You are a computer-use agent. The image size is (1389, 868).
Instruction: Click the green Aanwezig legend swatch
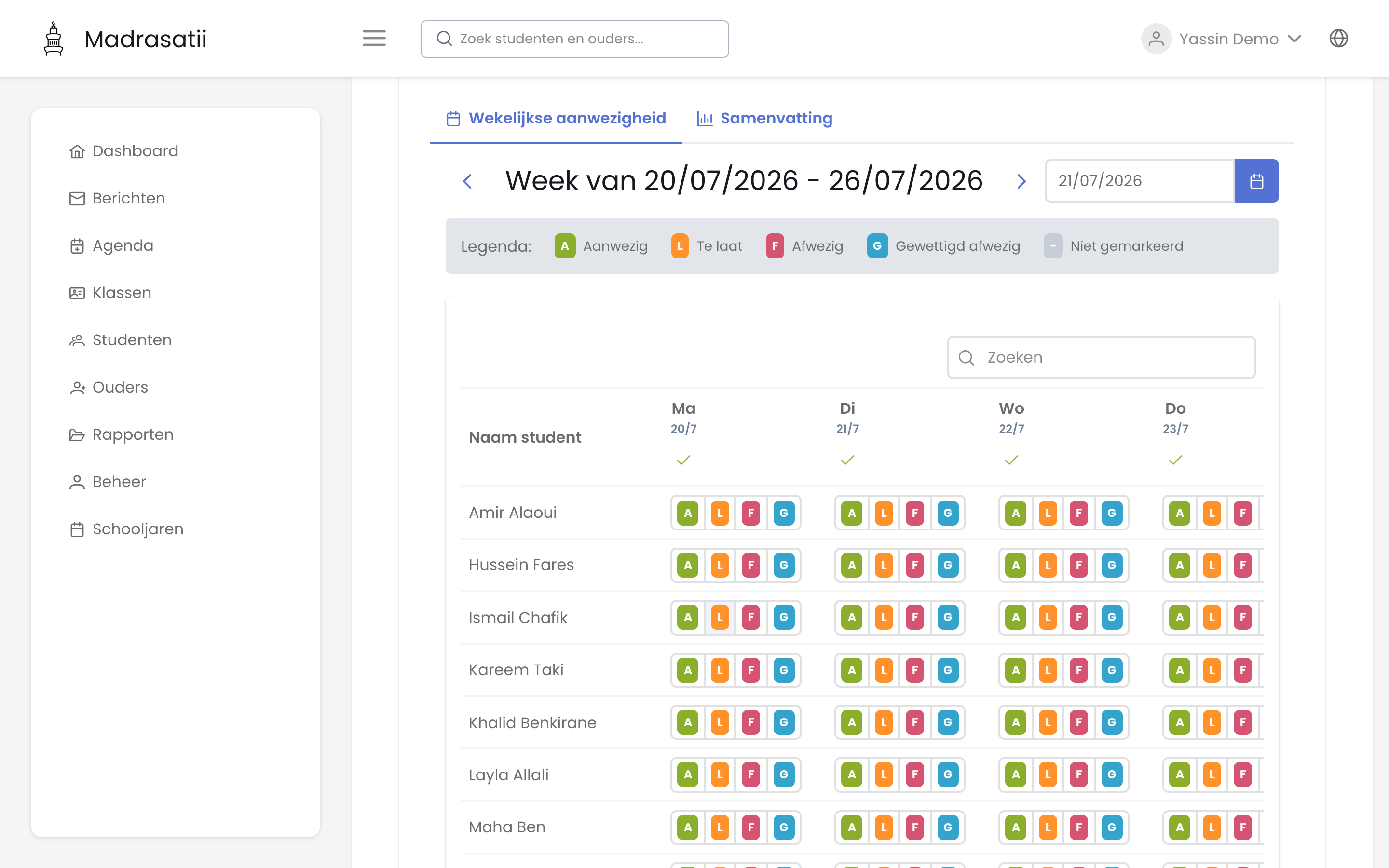(565, 246)
